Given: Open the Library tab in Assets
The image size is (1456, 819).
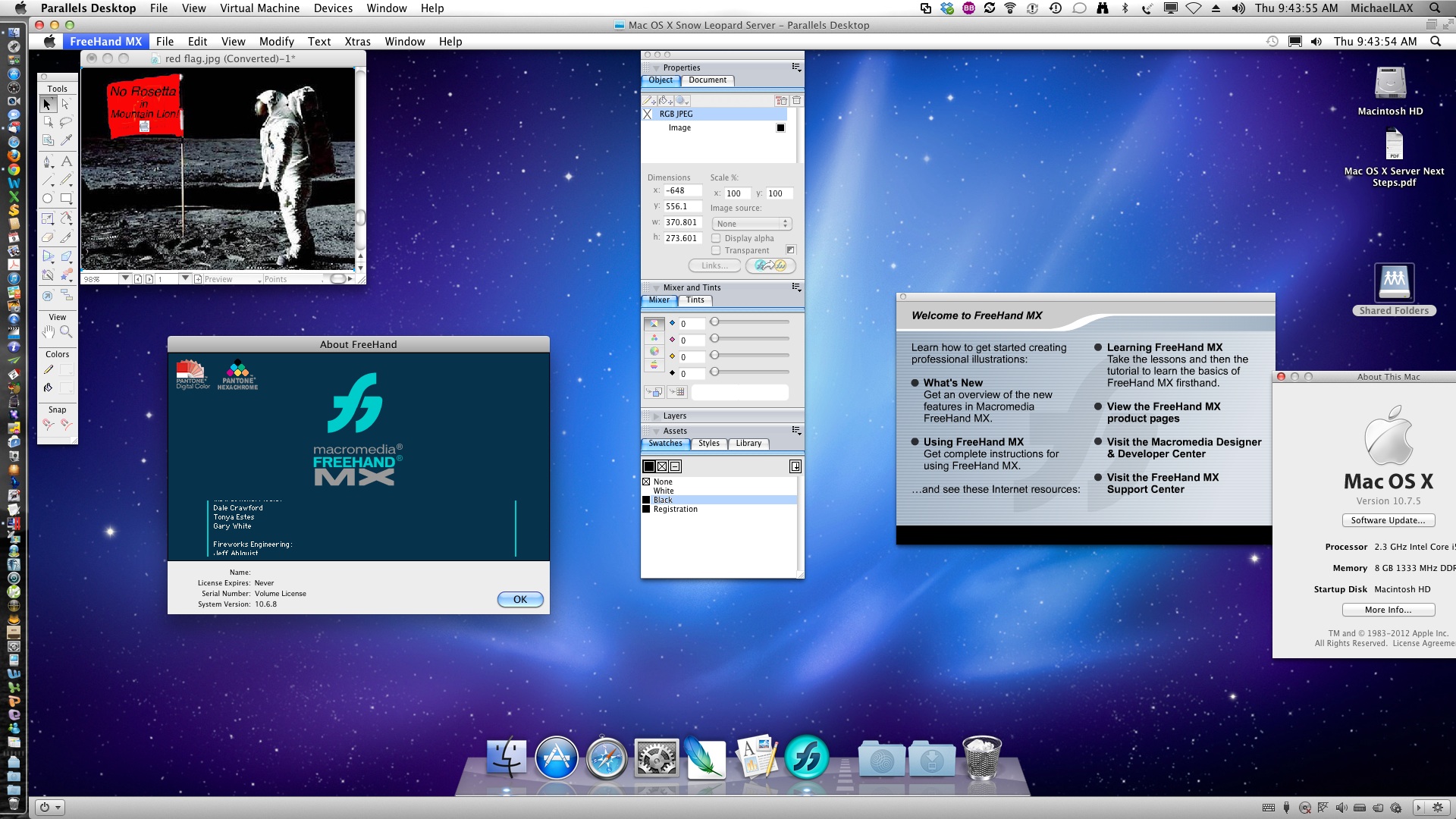Looking at the screenshot, I should click(748, 444).
